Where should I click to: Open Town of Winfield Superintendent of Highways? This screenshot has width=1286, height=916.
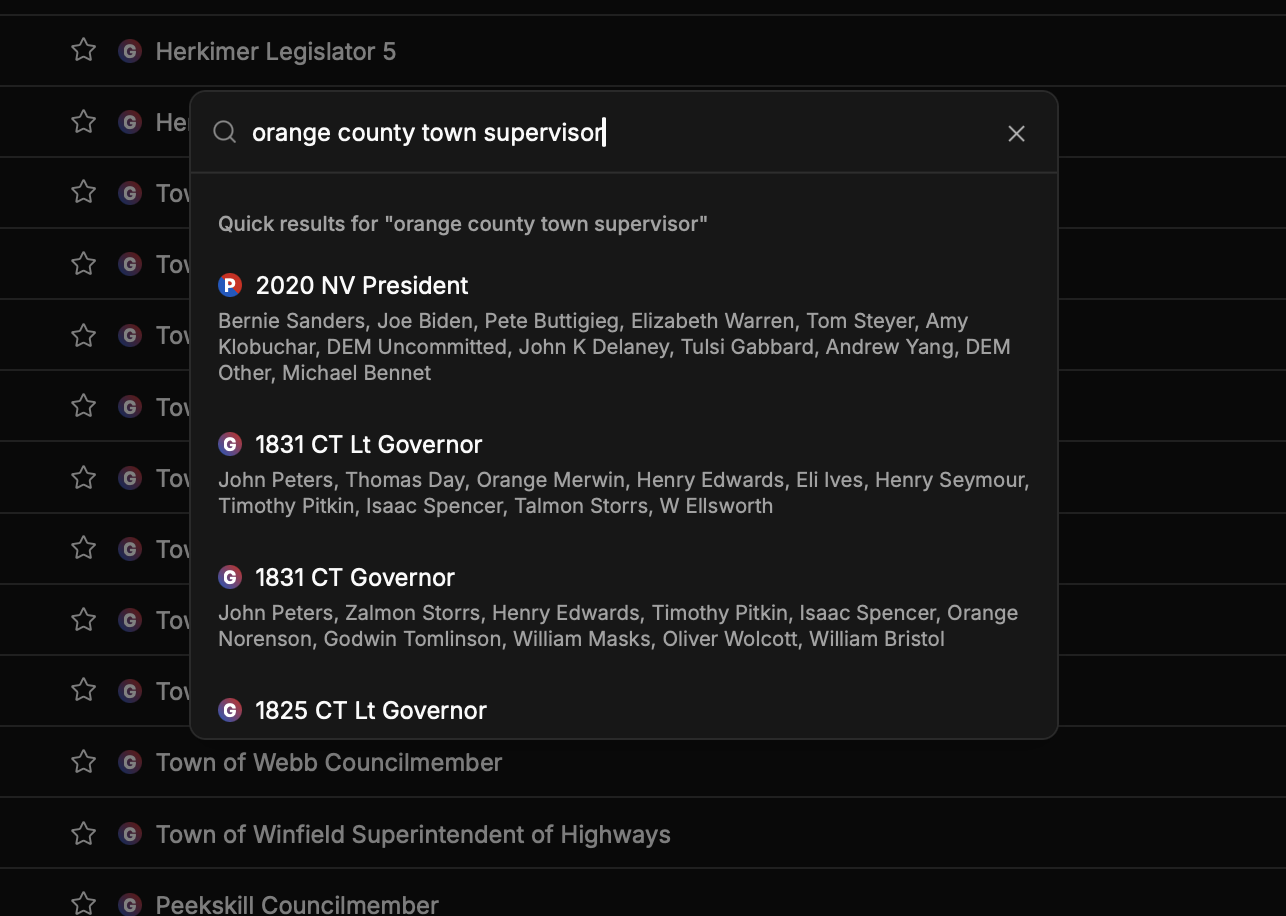(x=413, y=835)
